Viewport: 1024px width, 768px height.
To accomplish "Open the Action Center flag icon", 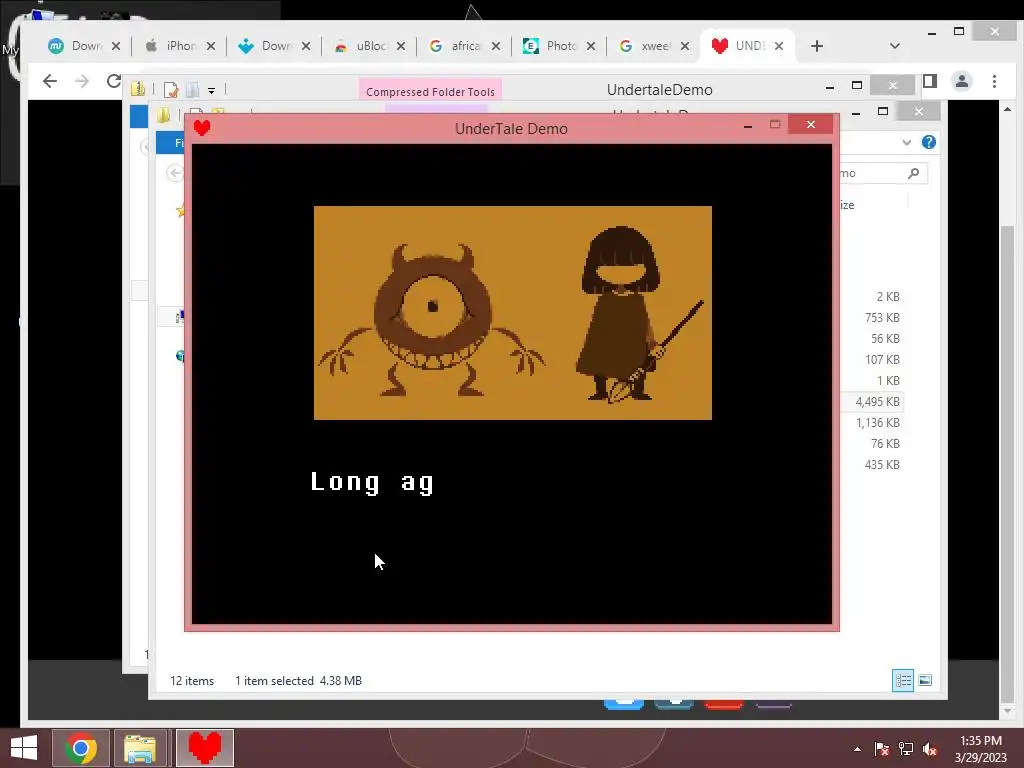I will coord(882,749).
